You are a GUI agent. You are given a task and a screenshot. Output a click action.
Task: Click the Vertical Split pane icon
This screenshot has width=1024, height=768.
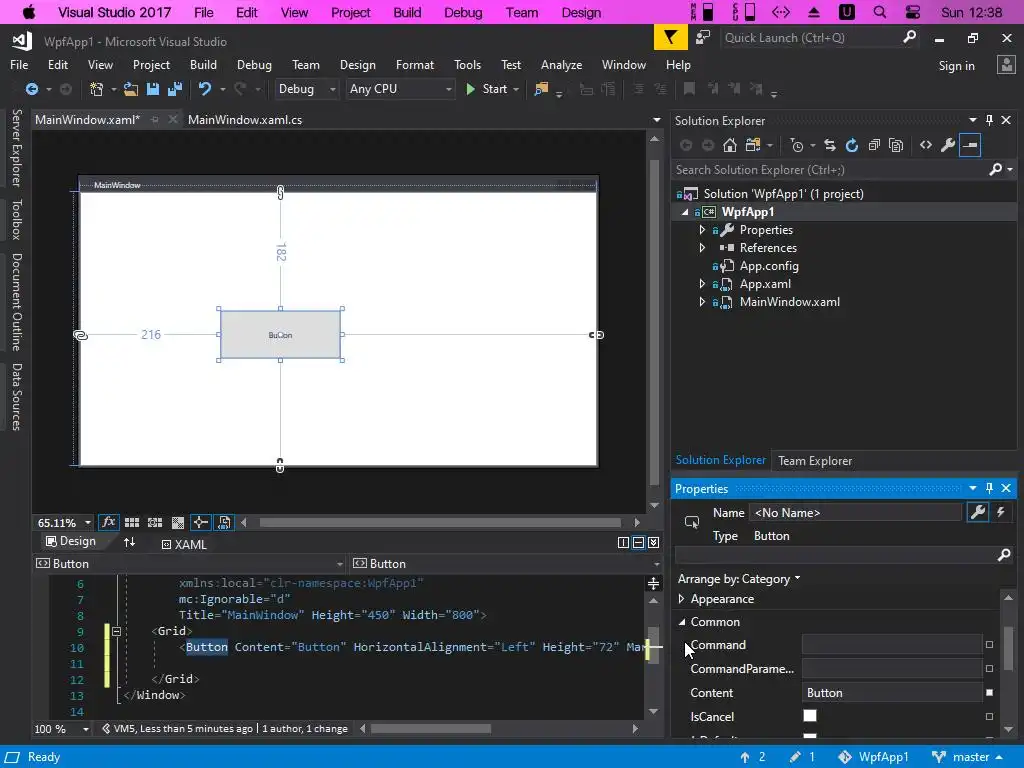pos(623,543)
